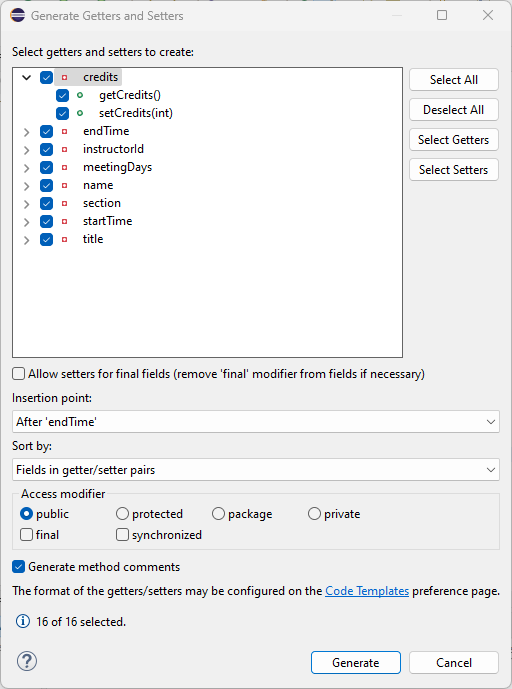Uncheck the startTime field checkbox
The width and height of the screenshot is (512, 689).
[x=46, y=221]
